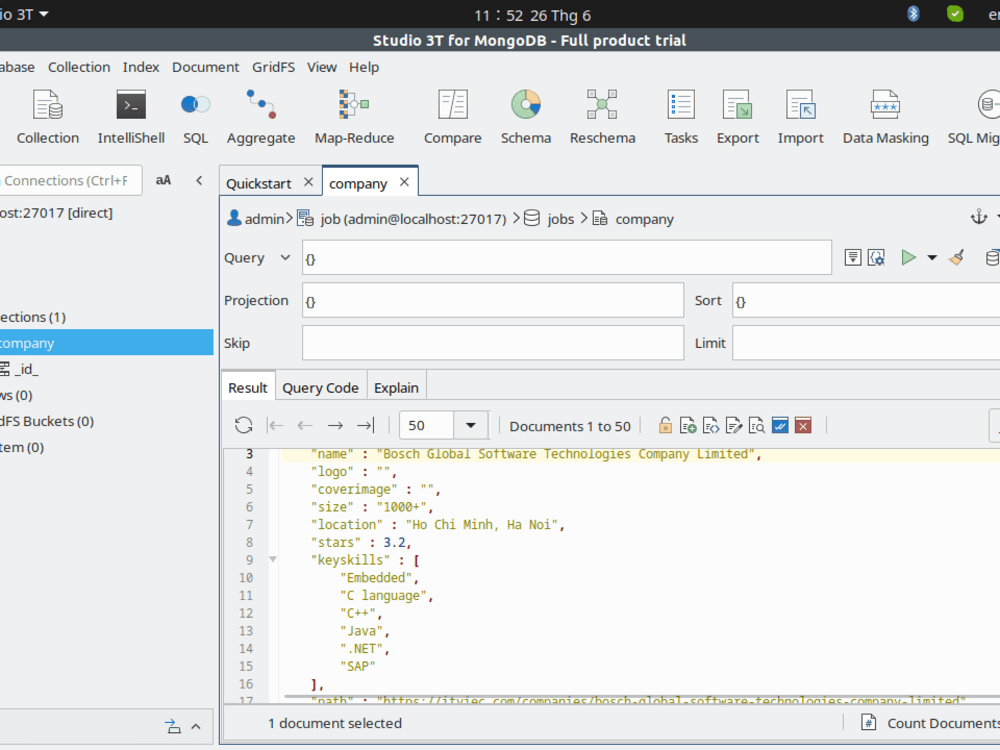The image size is (1000, 750).
Task: Switch to the Query Code tab
Action: pos(320,388)
